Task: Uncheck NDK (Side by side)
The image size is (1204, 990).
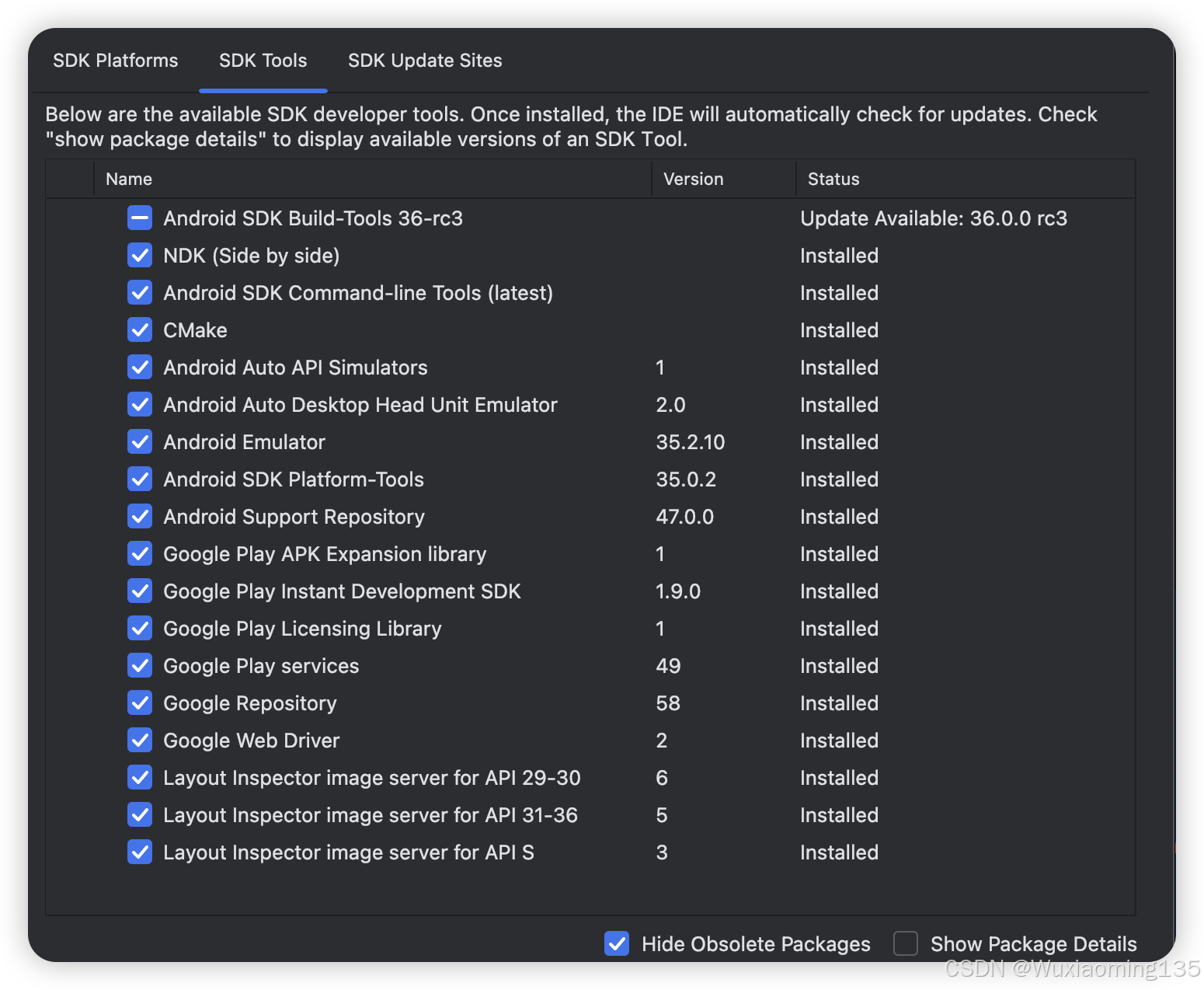Action: point(140,256)
